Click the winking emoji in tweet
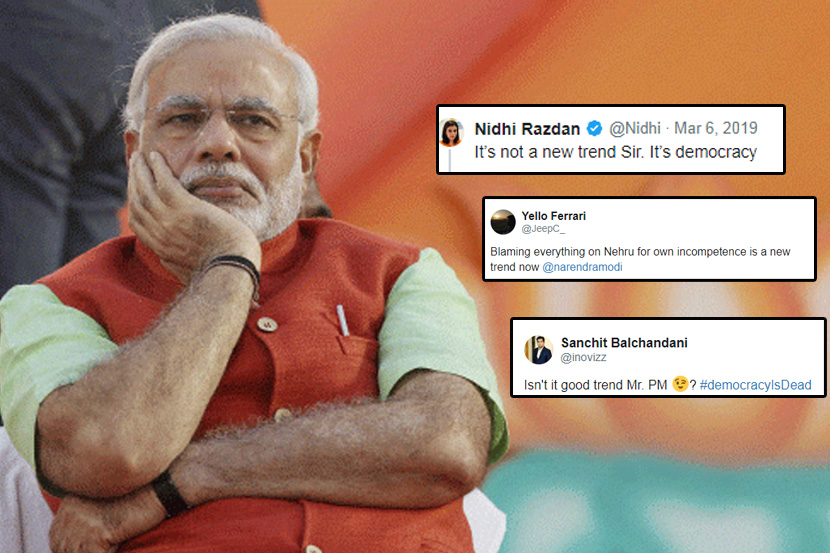 coord(680,384)
